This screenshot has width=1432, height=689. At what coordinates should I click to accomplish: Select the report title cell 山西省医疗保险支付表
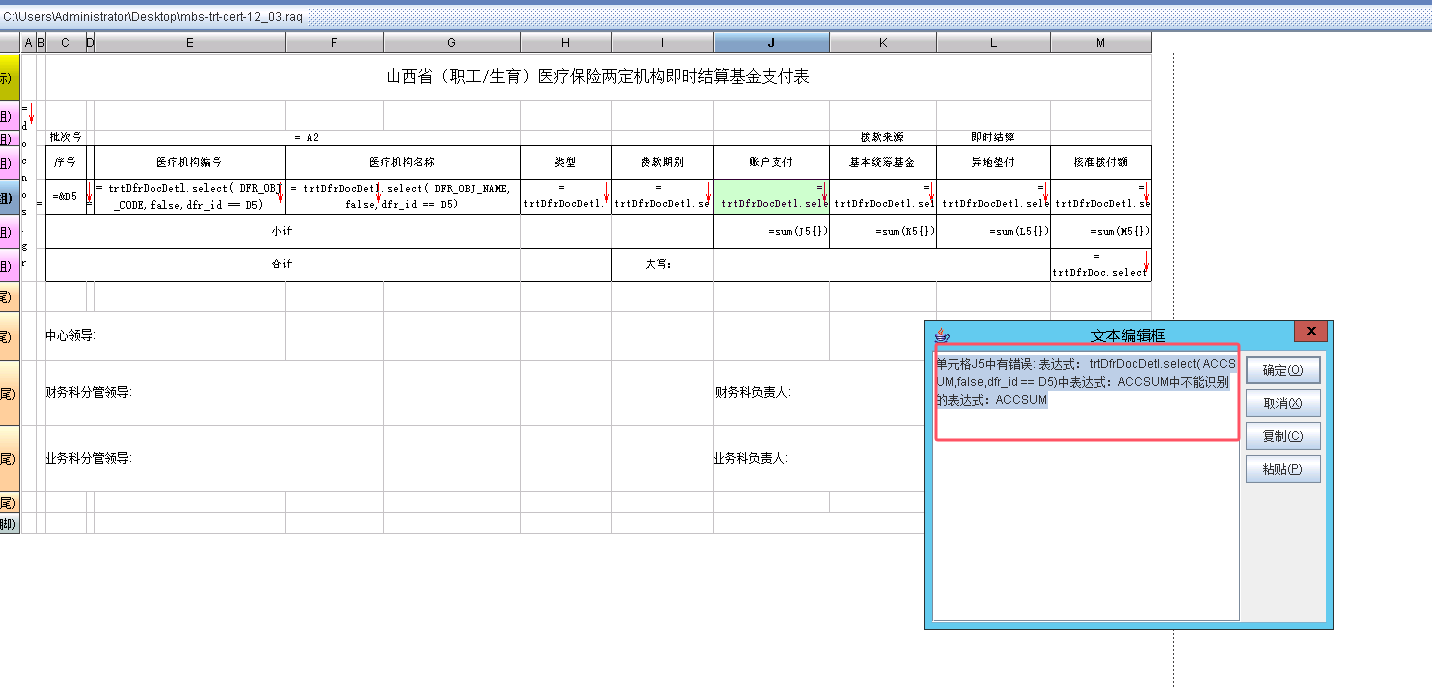coord(598,77)
